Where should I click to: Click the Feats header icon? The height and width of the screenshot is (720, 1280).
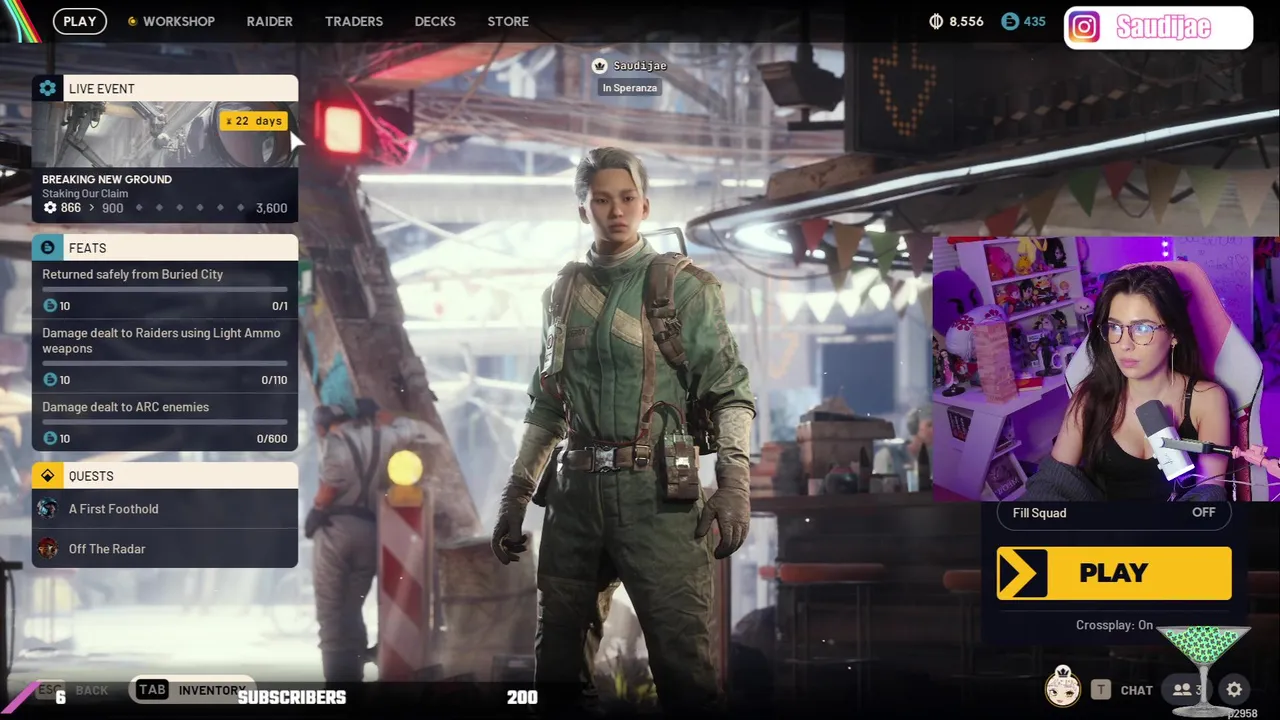click(x=47, y=247)
